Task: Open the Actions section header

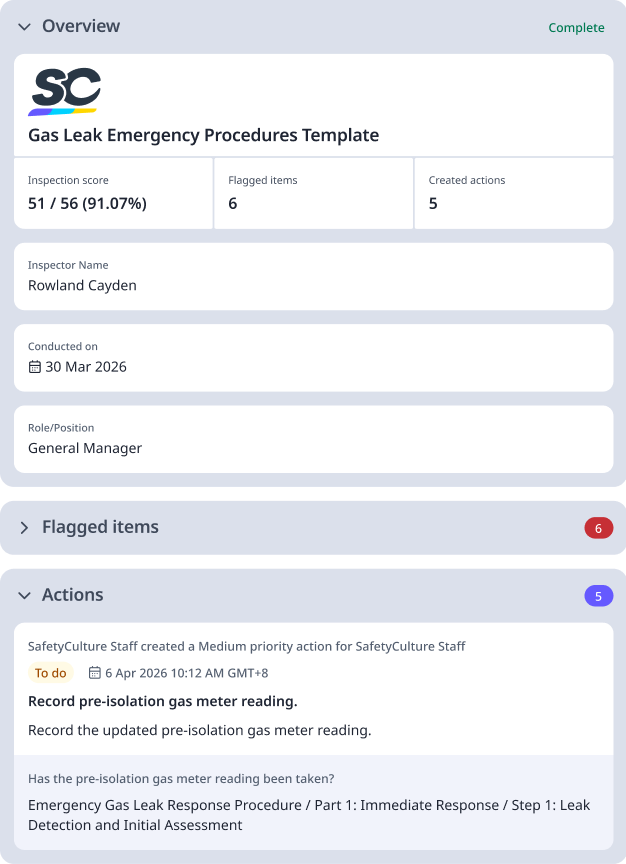Action: point(72,594)
